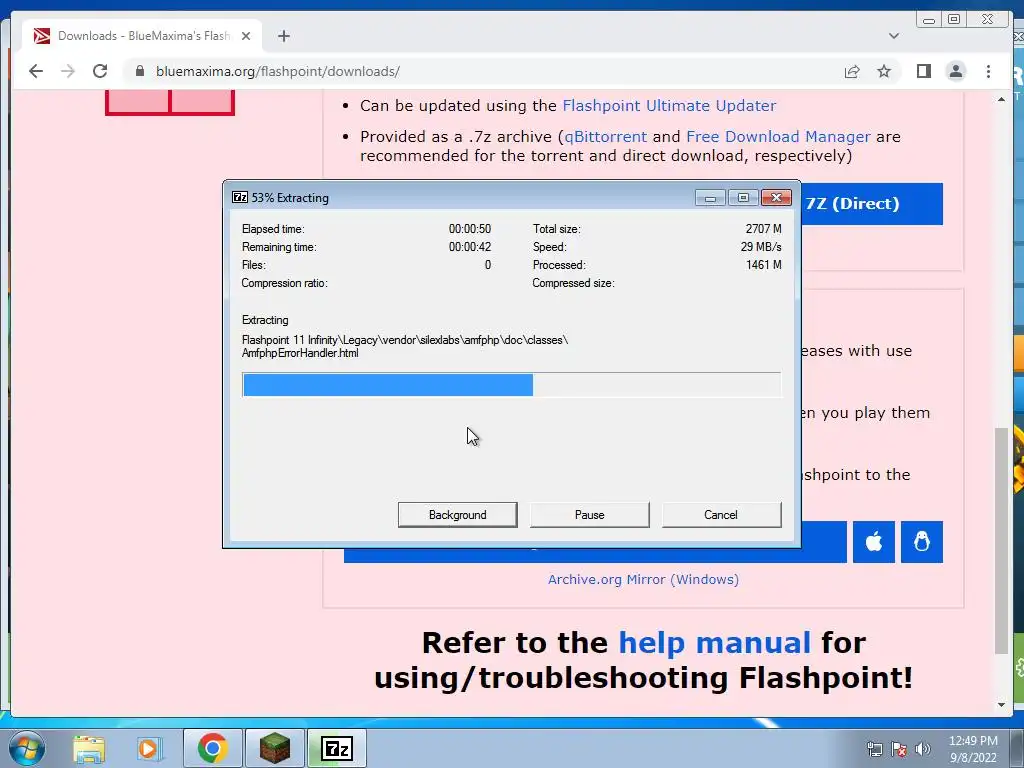
Task: Close the 53% Extracting dialog
Action: click(776, 197)
